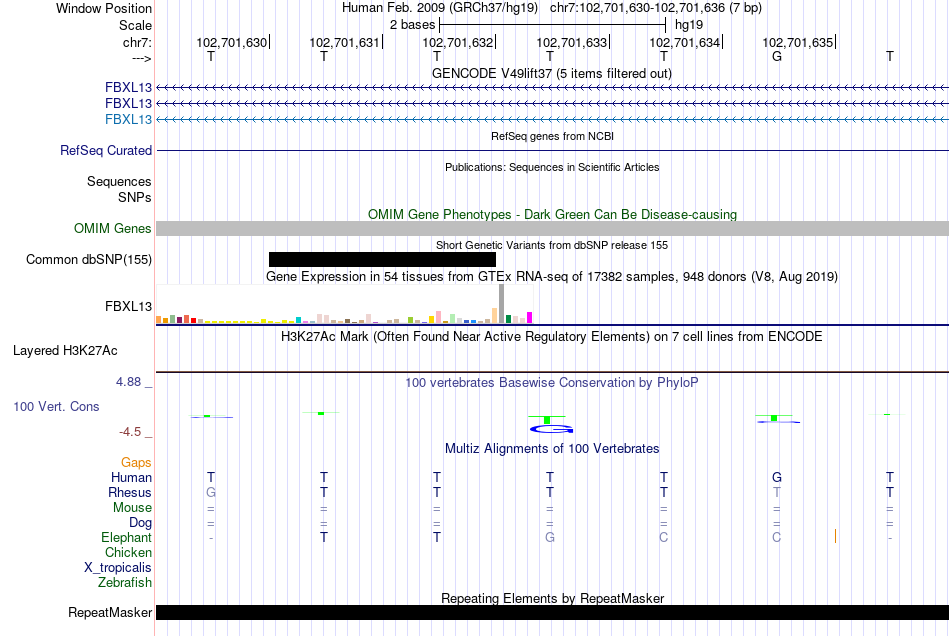
Task: Select the Elephant alignment row label
Action: point(126,537)
